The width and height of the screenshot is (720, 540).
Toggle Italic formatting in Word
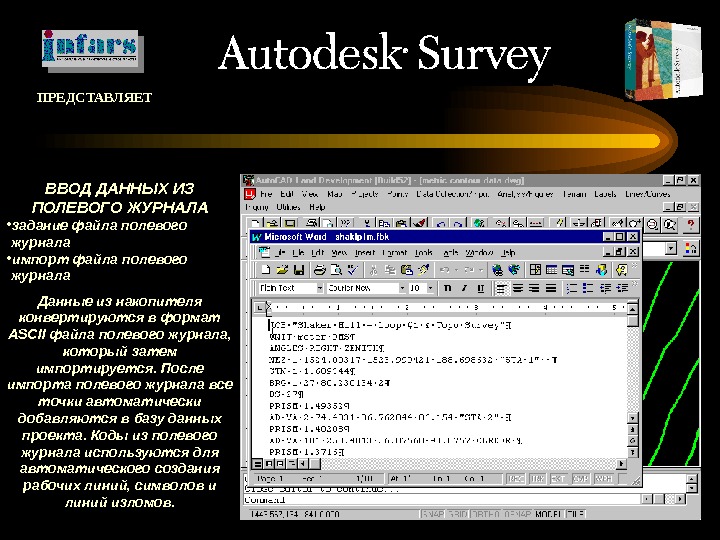click(x=464, y=288)
